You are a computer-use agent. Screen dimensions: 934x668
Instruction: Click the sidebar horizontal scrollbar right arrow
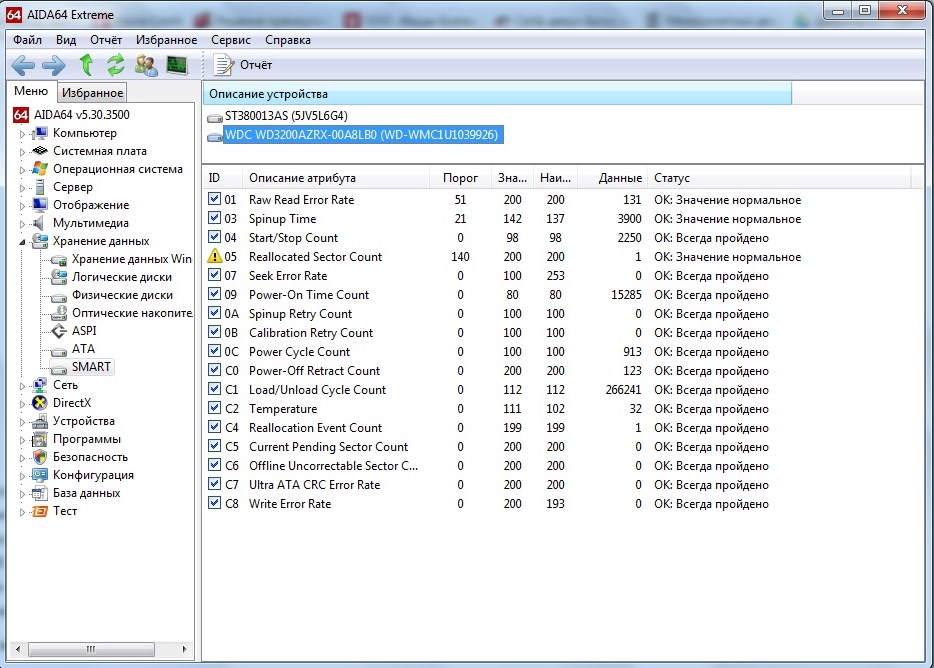point(185,649)
